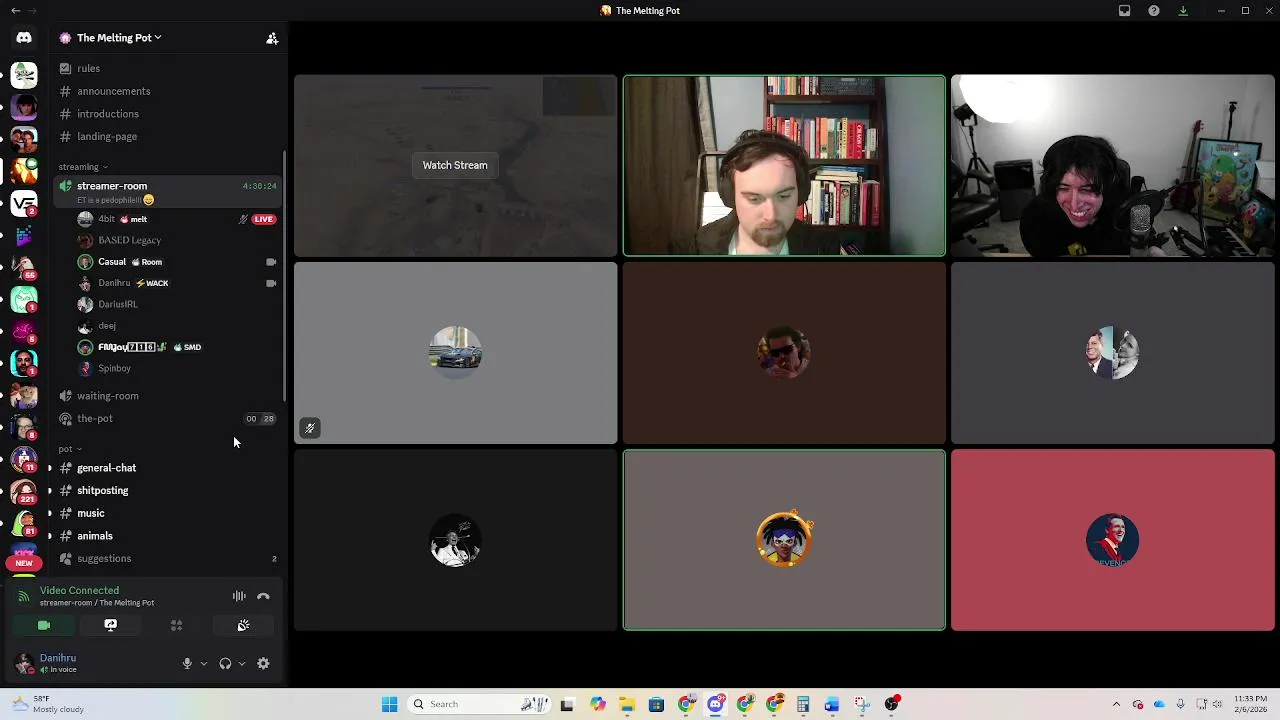Open User Settings gear
The height and width of the screenshot is (720, 1280).
pos(263,663)
